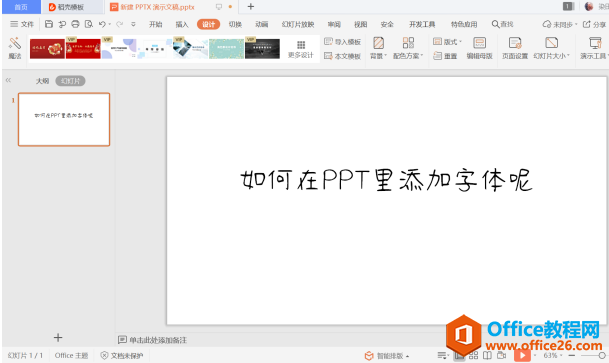609x363 pixels.
Task: Switch to the 审阅 ribbon tab
Action: coord(334,24)
